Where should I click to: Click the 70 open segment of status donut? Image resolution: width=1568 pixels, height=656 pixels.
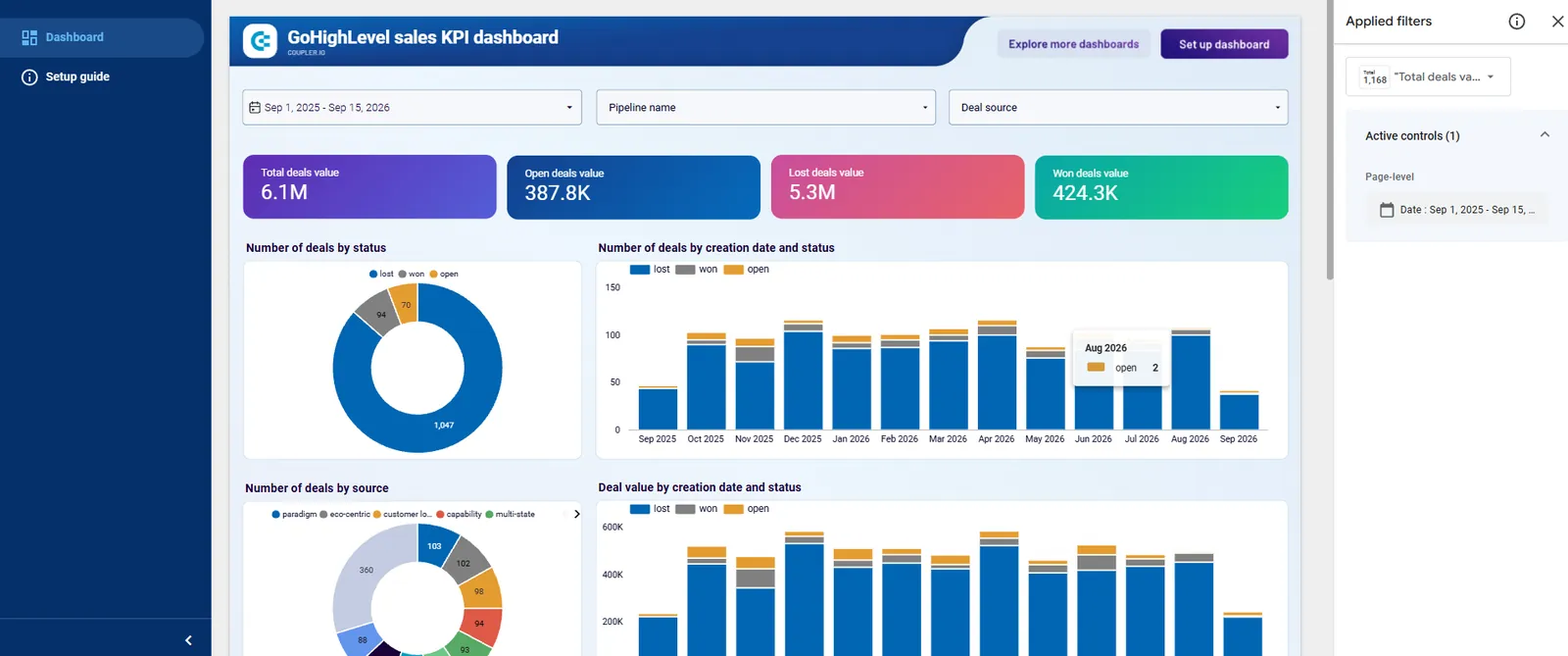[x=405, y=304]
